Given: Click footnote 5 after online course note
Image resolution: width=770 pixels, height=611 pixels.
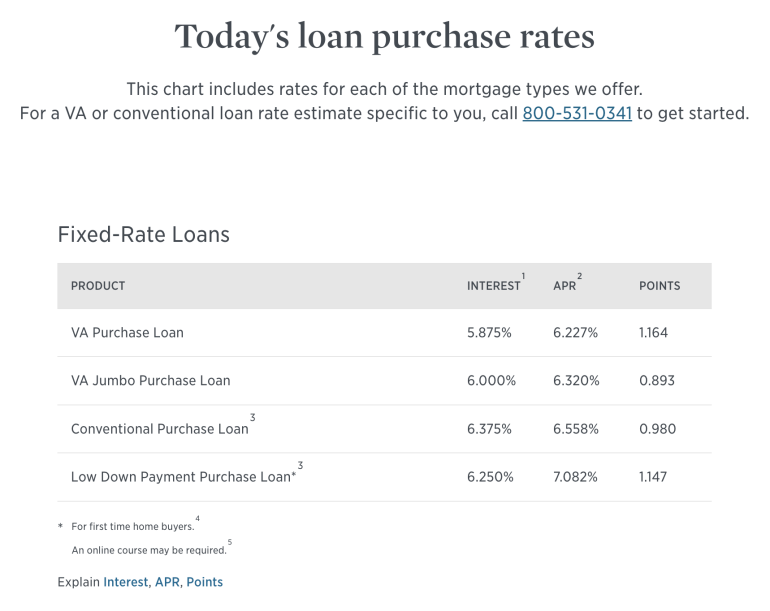Looking at the screenshot, I should (x=230, y=542).
